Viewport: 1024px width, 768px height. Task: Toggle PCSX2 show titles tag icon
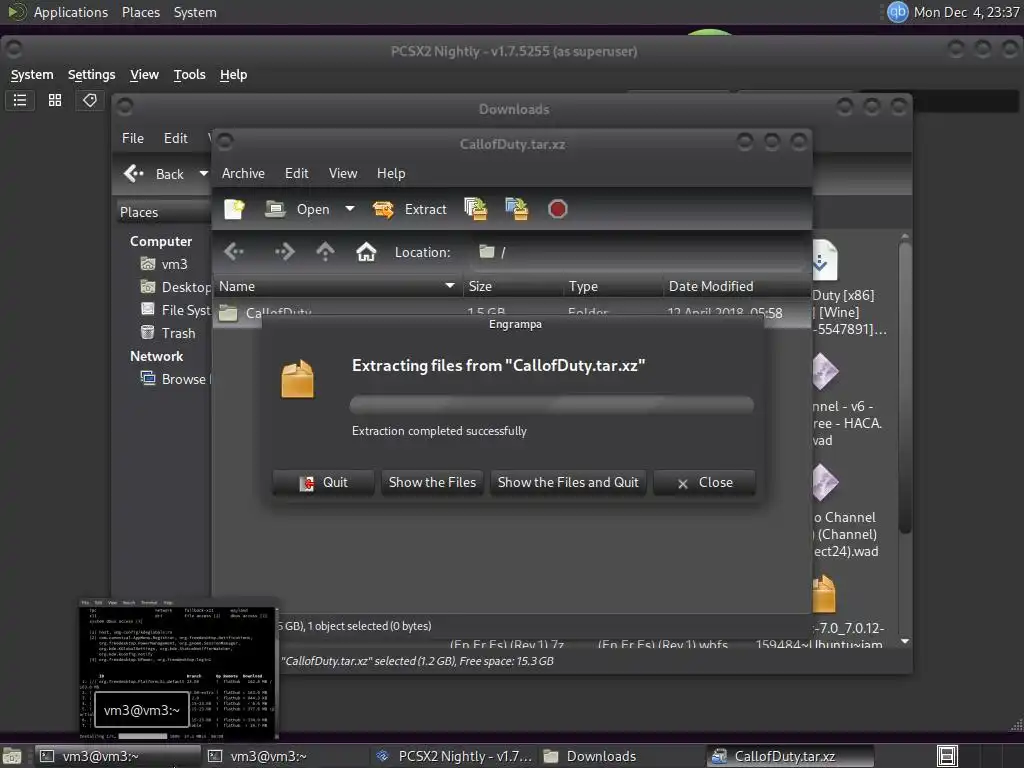tap(89, 100)
